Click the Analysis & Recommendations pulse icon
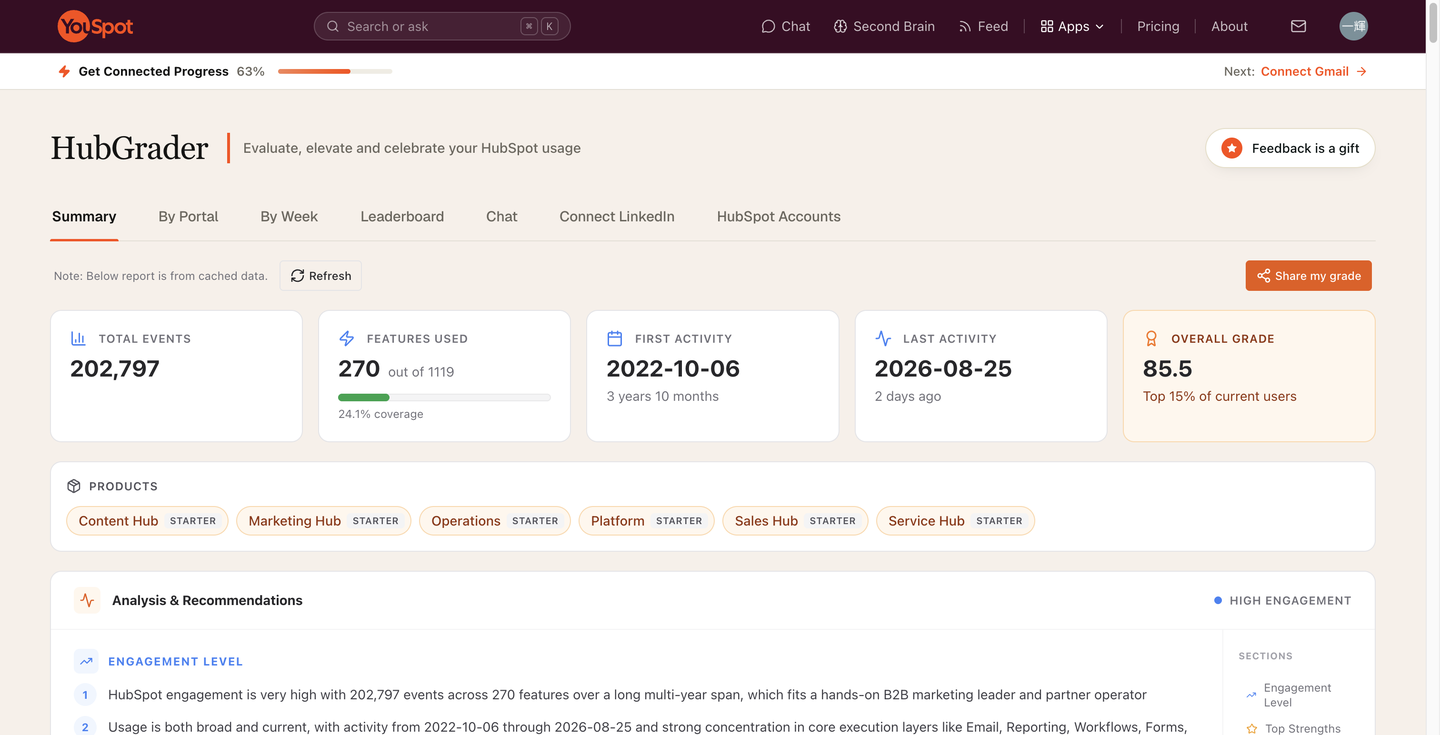Image resolution: width=1440 pixels, height=735 pixels. (x=87, y=600)
